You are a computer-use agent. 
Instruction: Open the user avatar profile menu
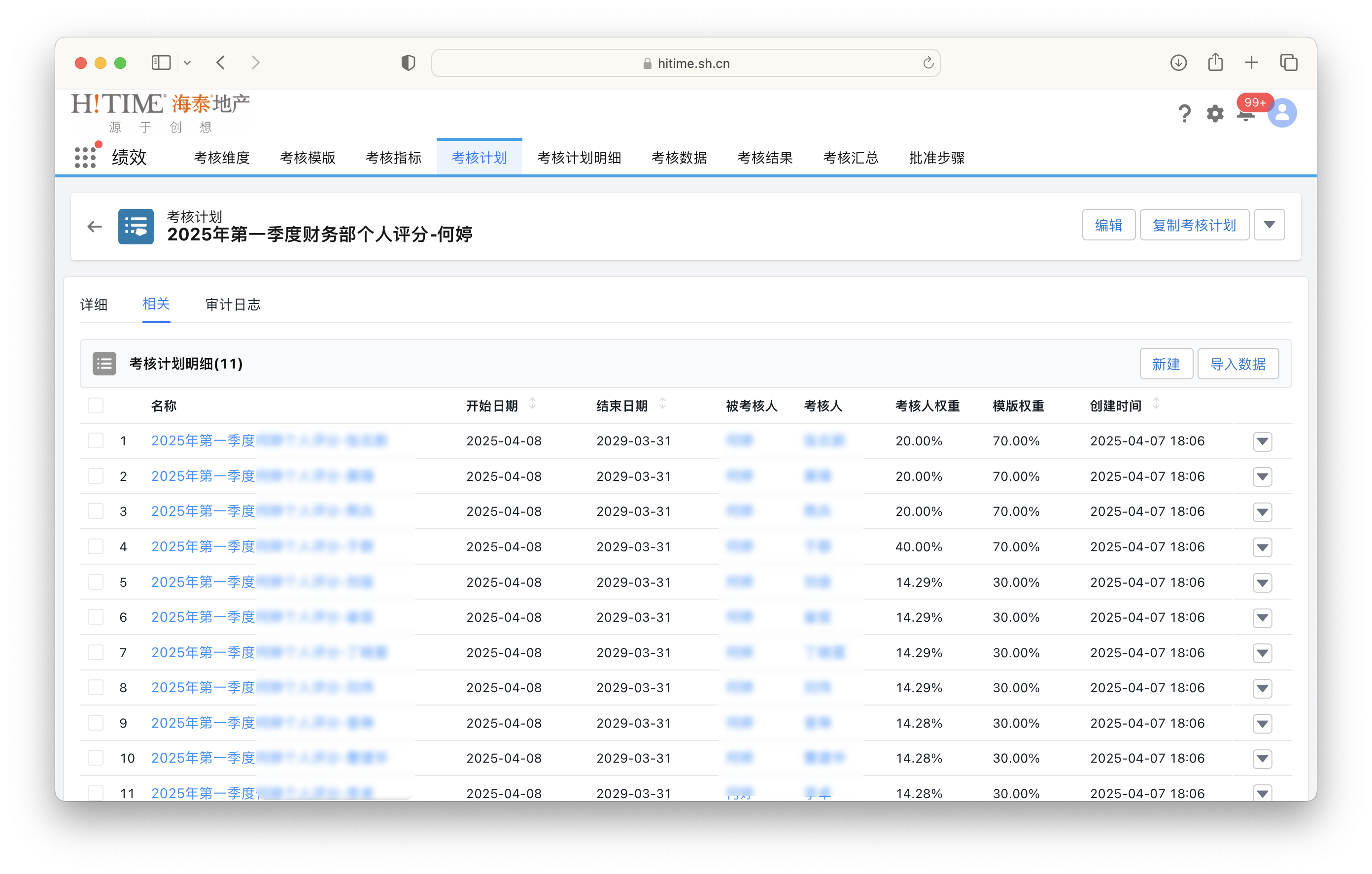click(x=1282, y=113)
